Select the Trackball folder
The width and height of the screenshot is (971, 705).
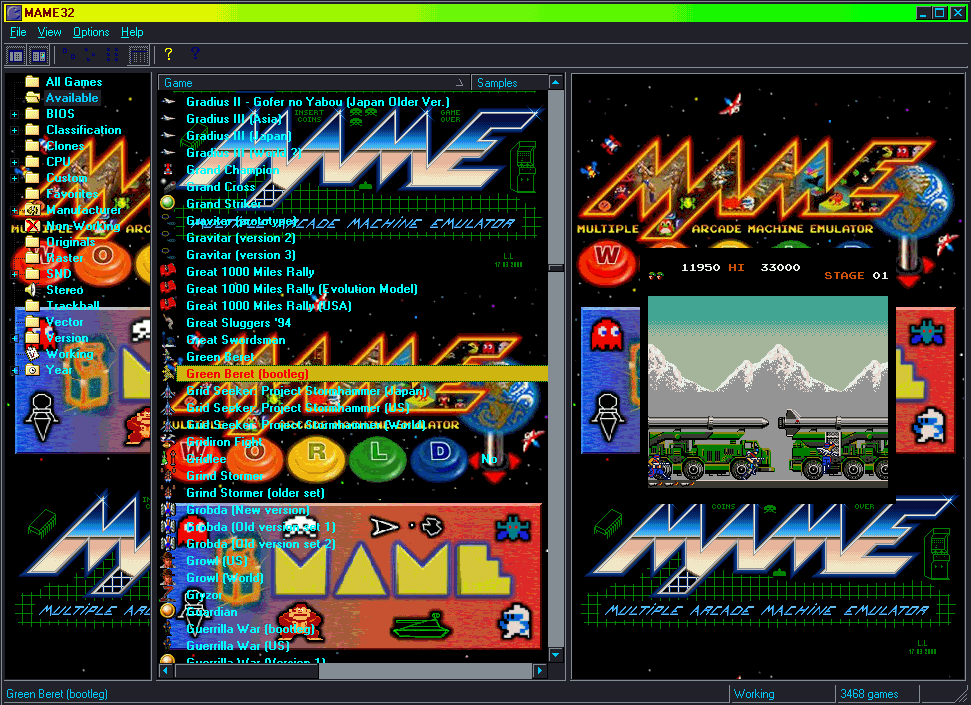(x=72, y=306)
